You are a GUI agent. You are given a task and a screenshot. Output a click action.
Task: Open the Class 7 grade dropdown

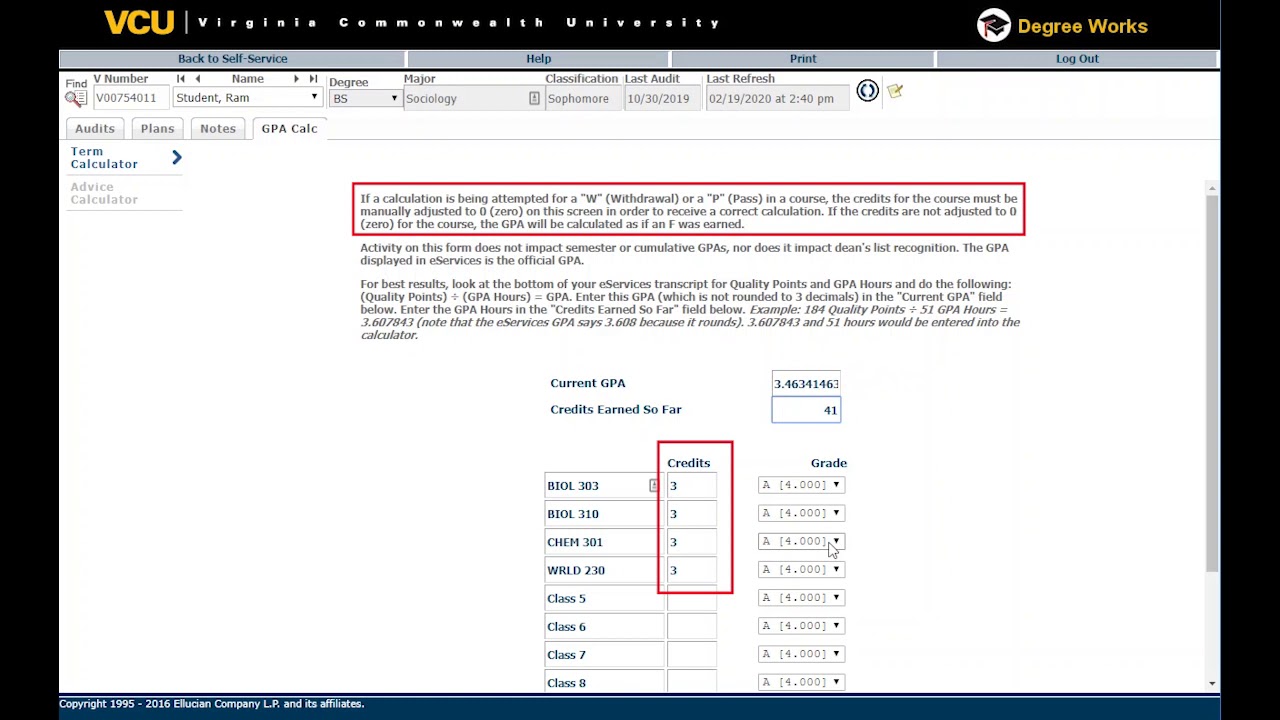[x=801, y=653]
